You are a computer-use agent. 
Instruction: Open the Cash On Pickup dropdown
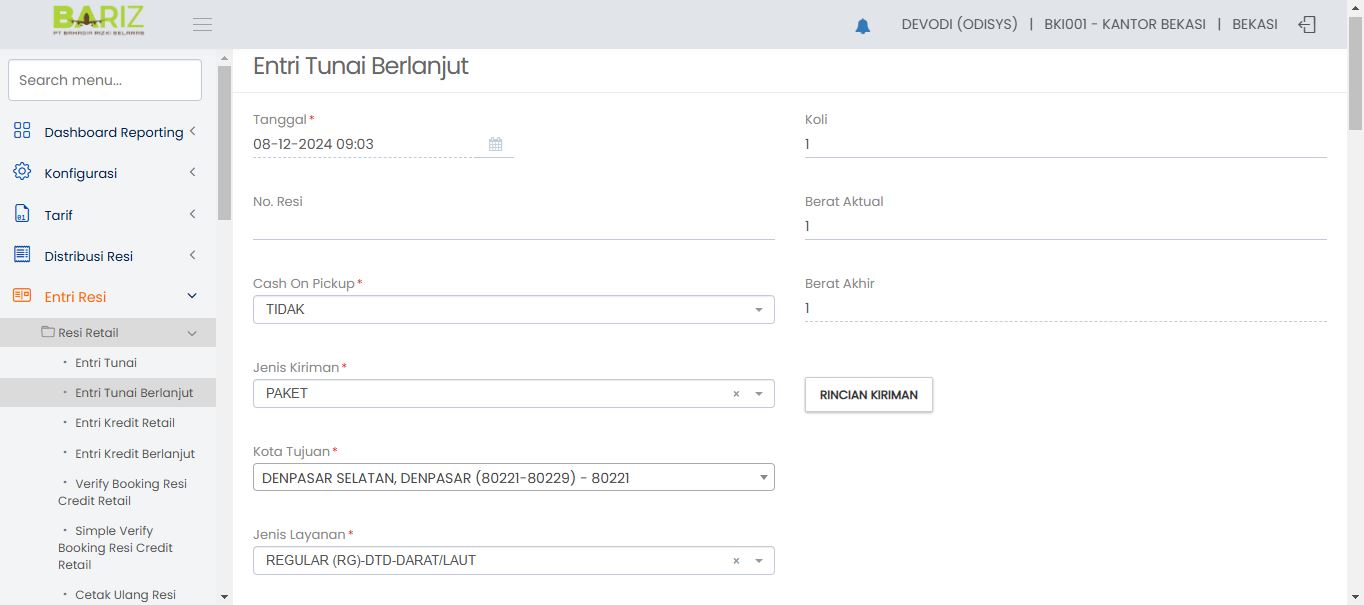pos(513,310)
